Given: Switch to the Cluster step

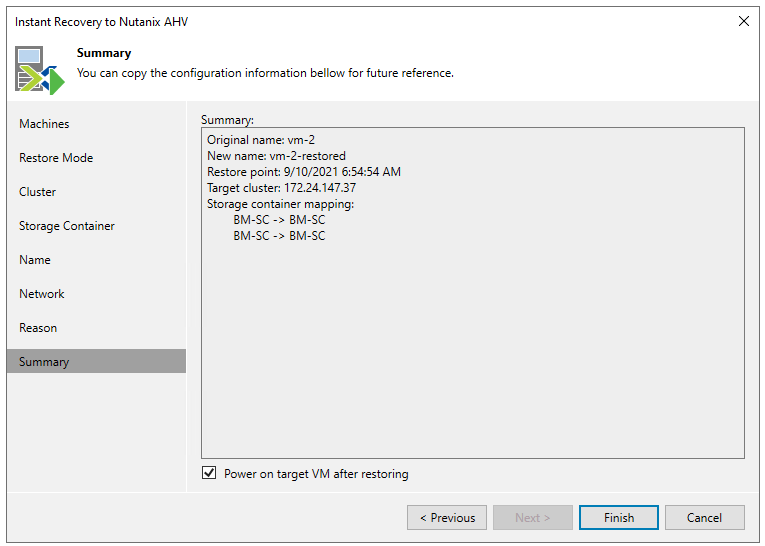Looking at the screenshot, I should (x=38, y=192).
